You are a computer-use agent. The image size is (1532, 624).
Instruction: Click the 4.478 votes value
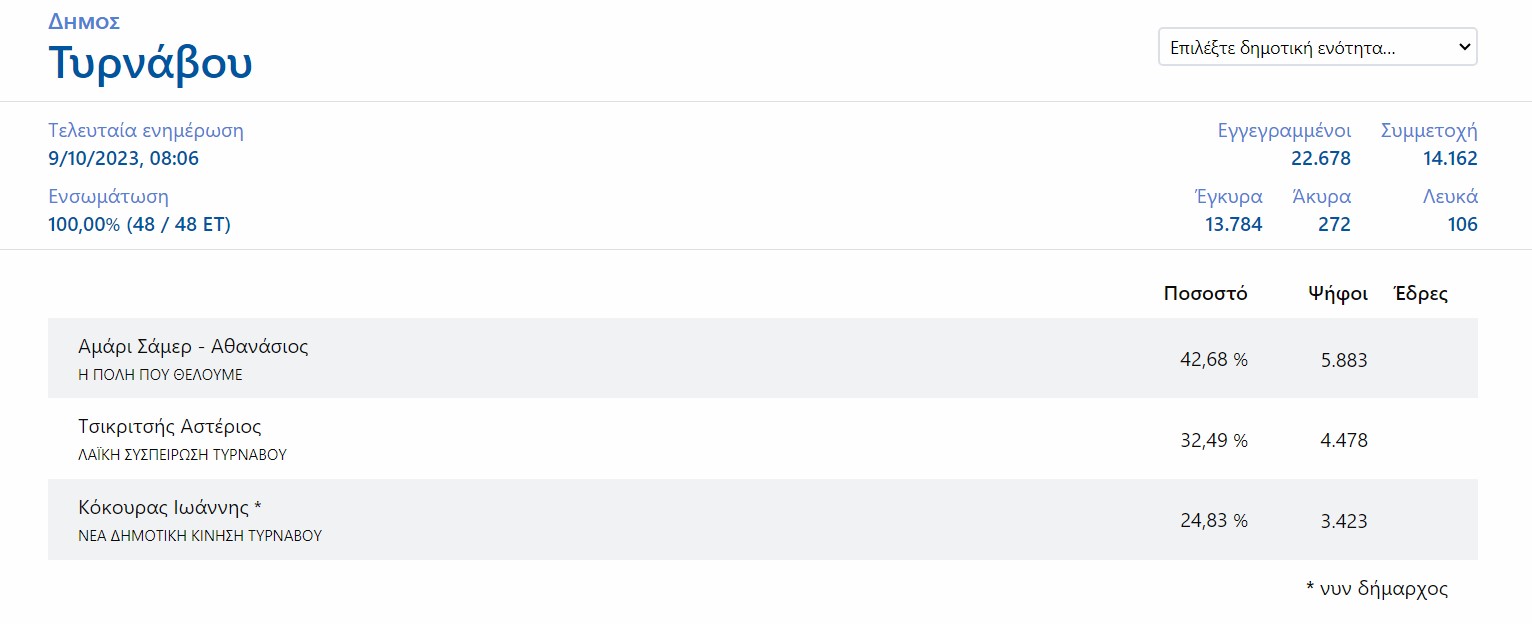click(1343, 440)
